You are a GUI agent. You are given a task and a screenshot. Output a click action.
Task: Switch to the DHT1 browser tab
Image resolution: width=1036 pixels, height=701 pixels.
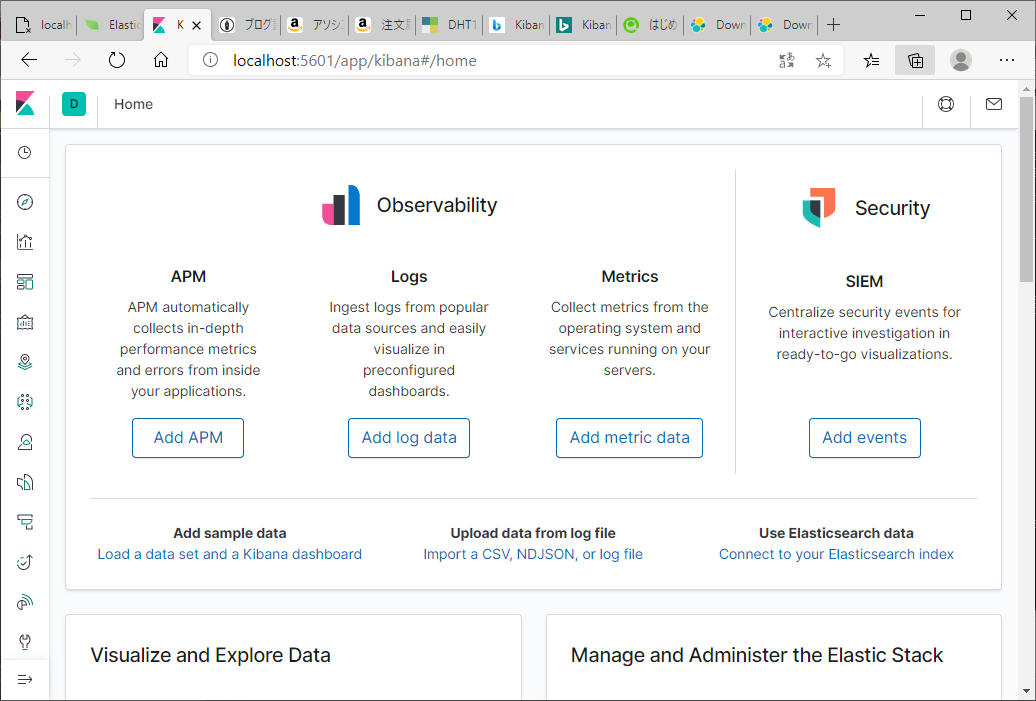click(x=450, y=25)
